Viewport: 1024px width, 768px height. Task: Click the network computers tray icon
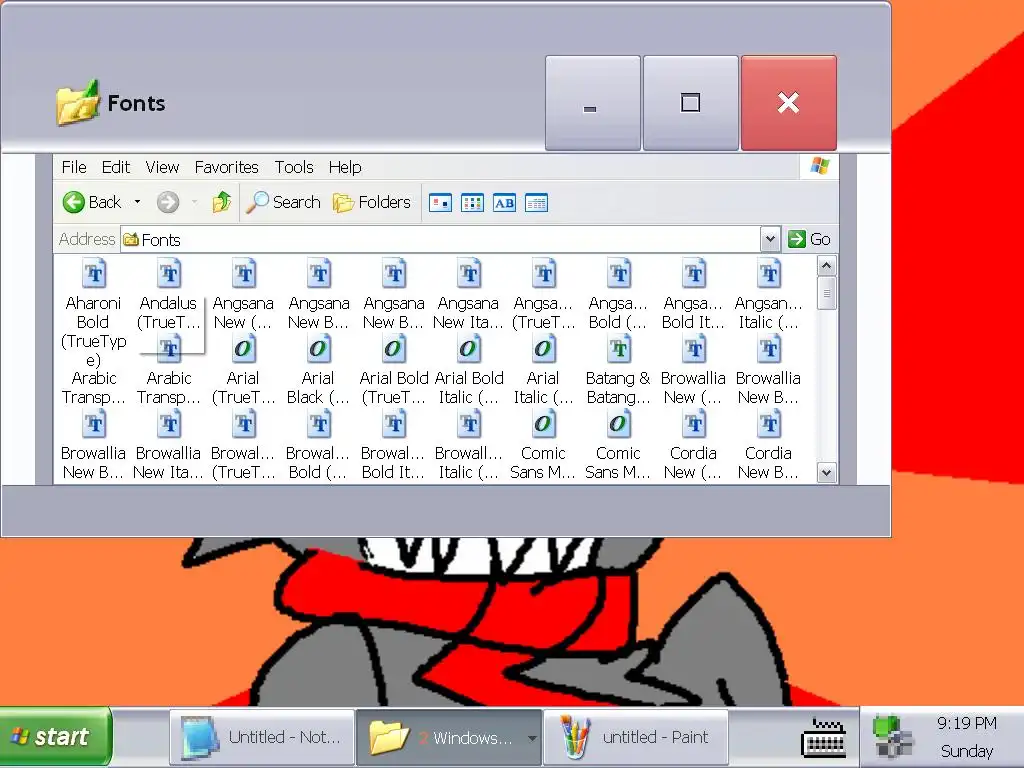click(892, 737)
